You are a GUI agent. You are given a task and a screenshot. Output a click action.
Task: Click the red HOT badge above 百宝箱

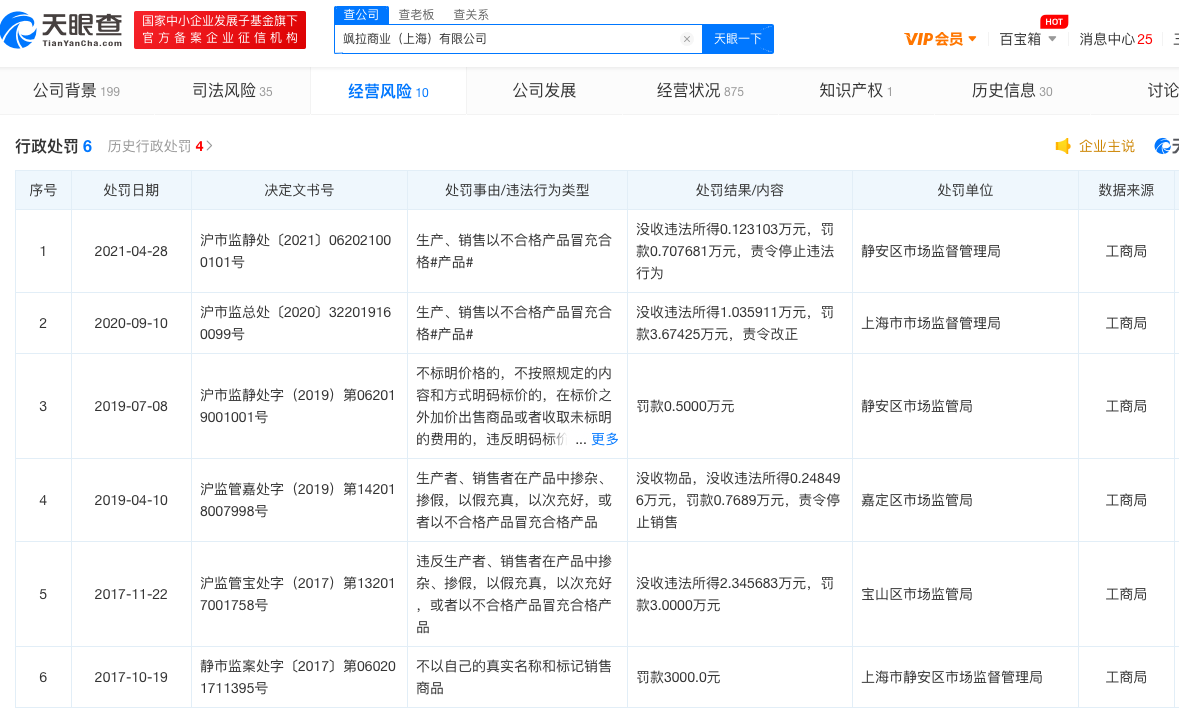coord(1052,21)
